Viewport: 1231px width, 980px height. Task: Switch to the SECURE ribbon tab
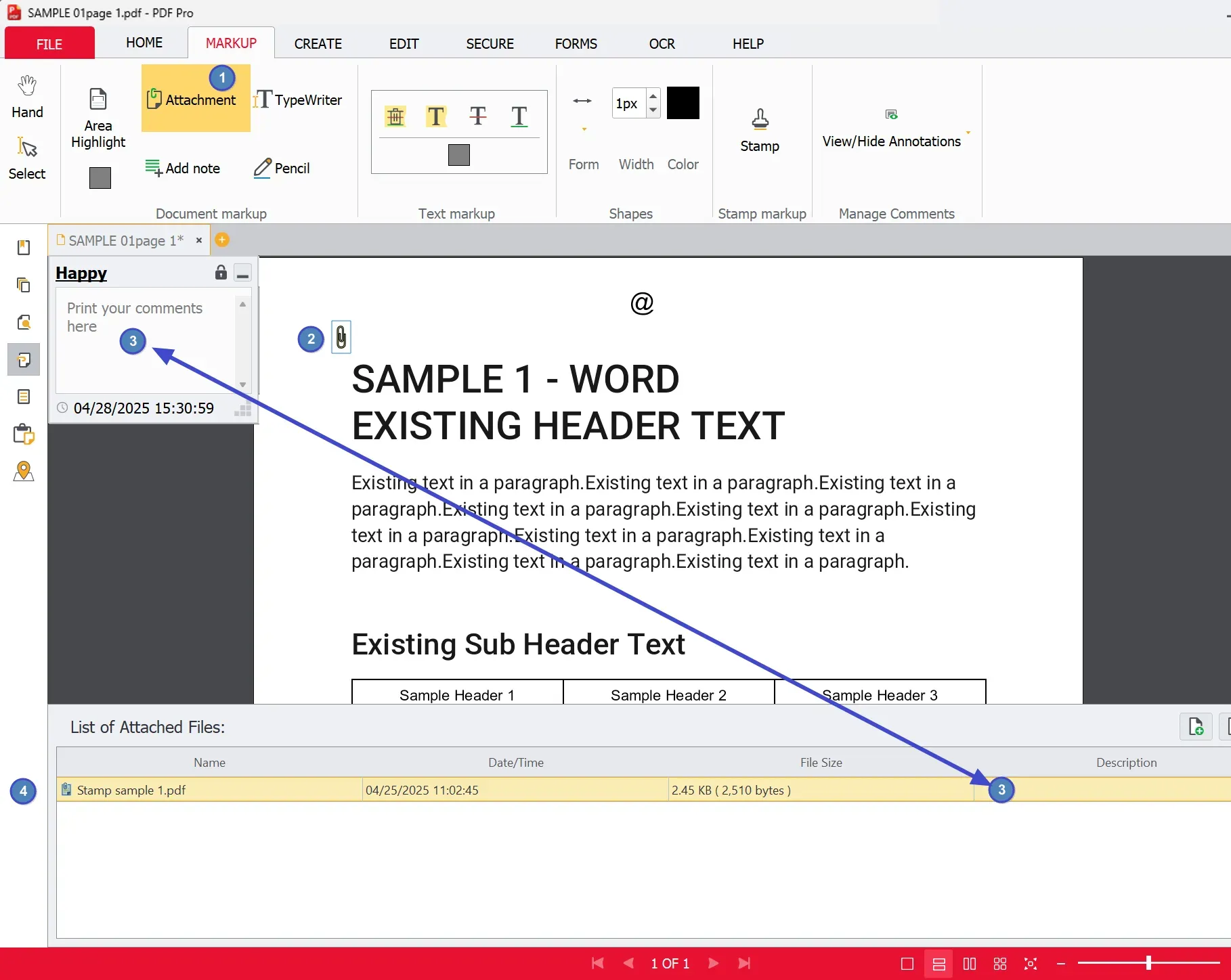click(490, 44)
